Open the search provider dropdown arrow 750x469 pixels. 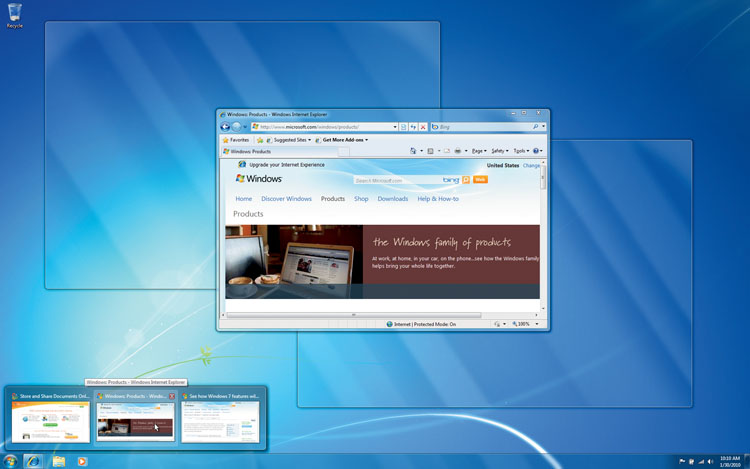(543, 127)
